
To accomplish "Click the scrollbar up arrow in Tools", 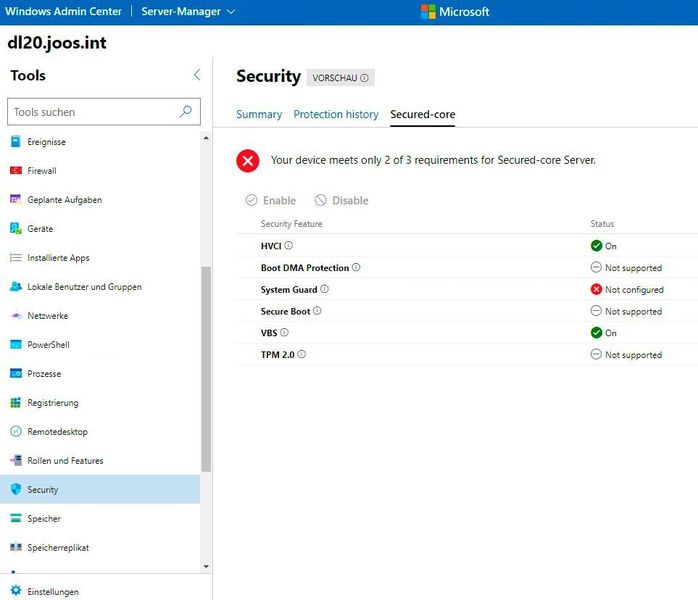I will point(206,138).
